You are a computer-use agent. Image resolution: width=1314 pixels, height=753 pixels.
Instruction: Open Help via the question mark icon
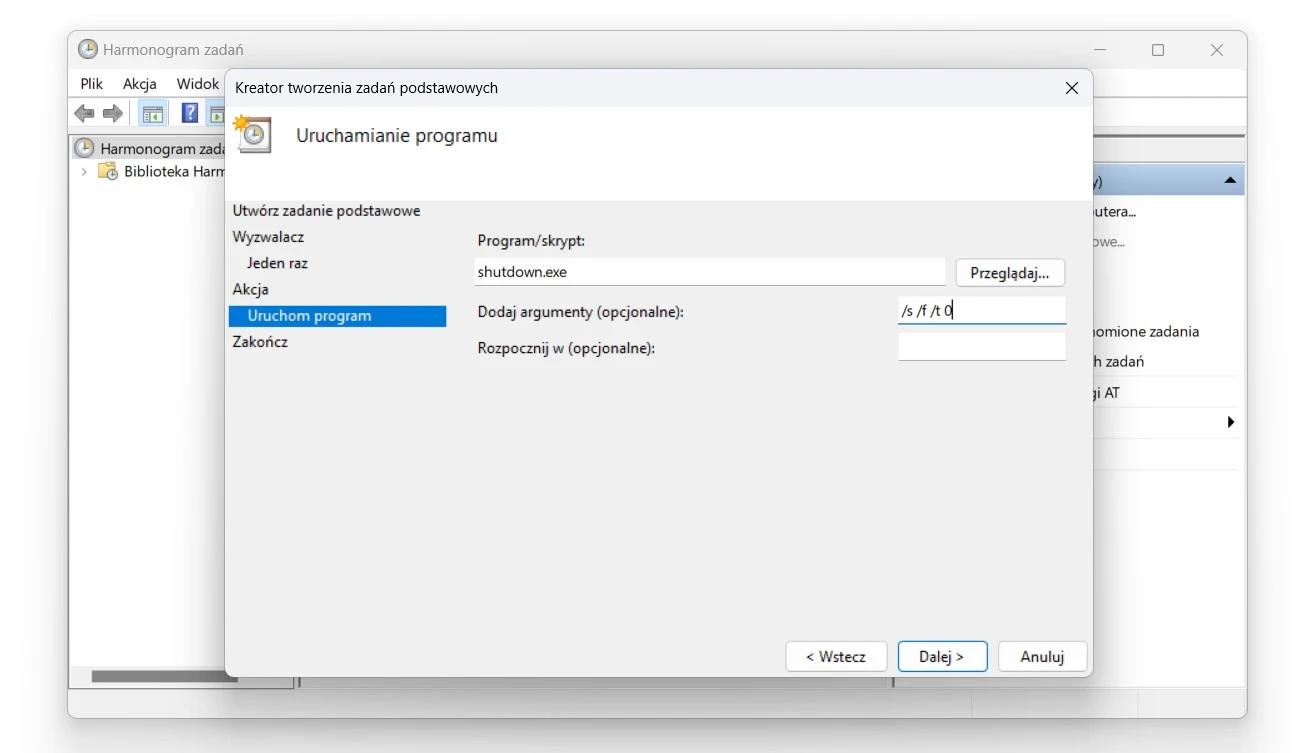[189, 113]
